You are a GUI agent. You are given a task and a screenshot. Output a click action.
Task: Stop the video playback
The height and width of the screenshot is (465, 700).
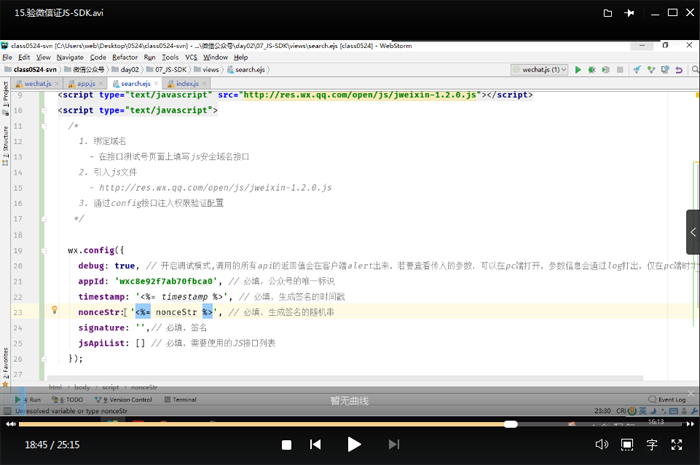tap(287, 445)
